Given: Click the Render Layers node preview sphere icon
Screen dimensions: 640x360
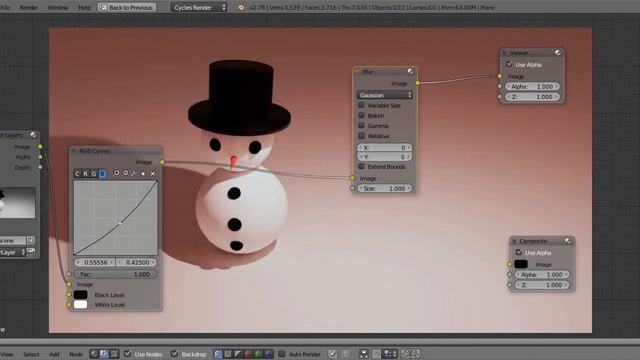Looking at the screenshot, I should [33, 135].
